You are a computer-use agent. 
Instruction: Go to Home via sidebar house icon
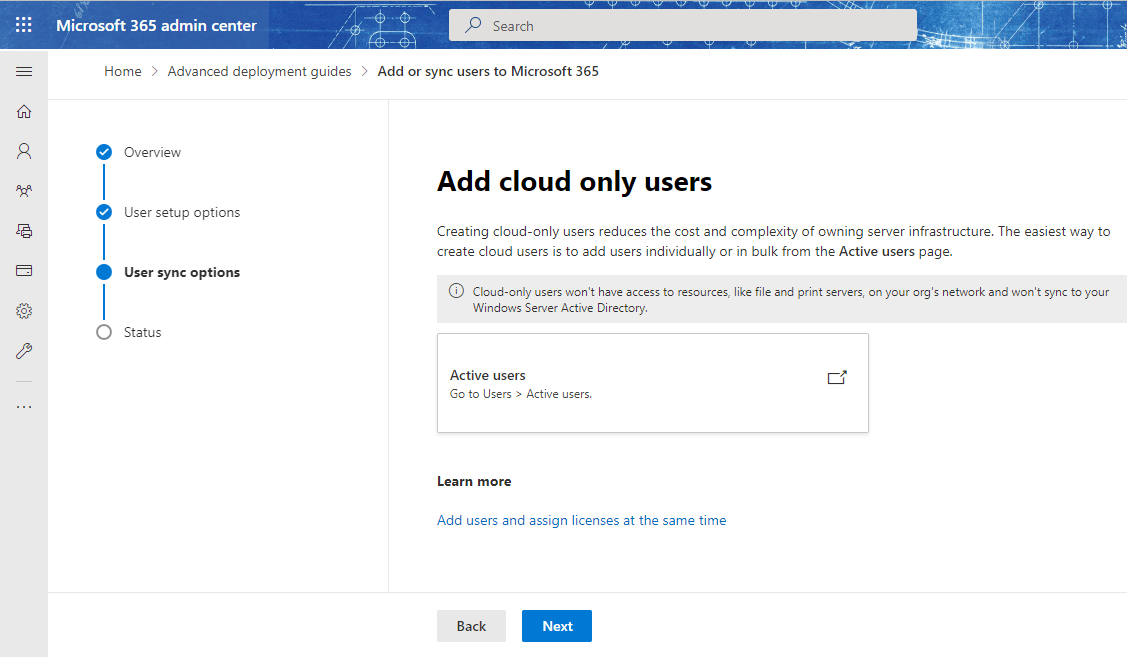24,111
